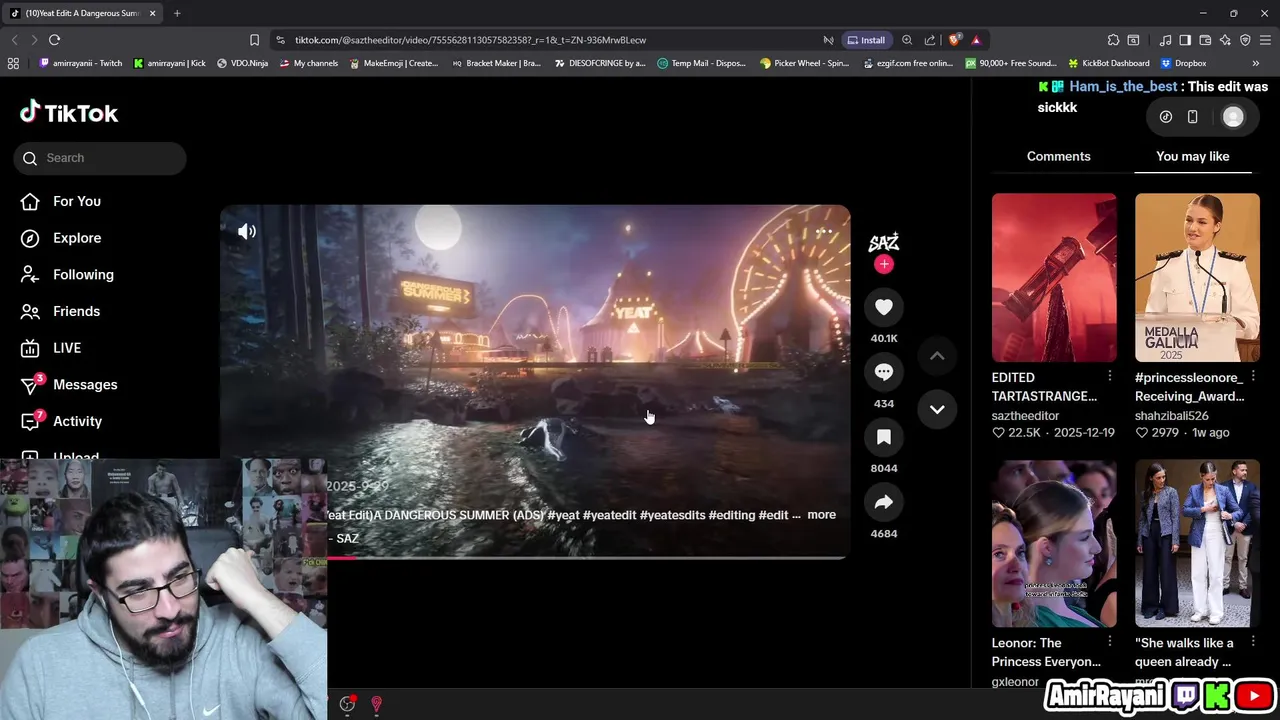This screenshot has height=720, width=1280.
Task: Open the EDITED TARTASTRANGE video thumbnail
Action: 1054,277
